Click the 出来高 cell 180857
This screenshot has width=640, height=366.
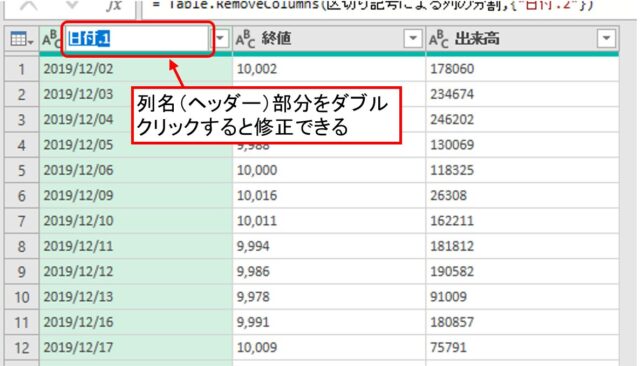pos(522,322)
